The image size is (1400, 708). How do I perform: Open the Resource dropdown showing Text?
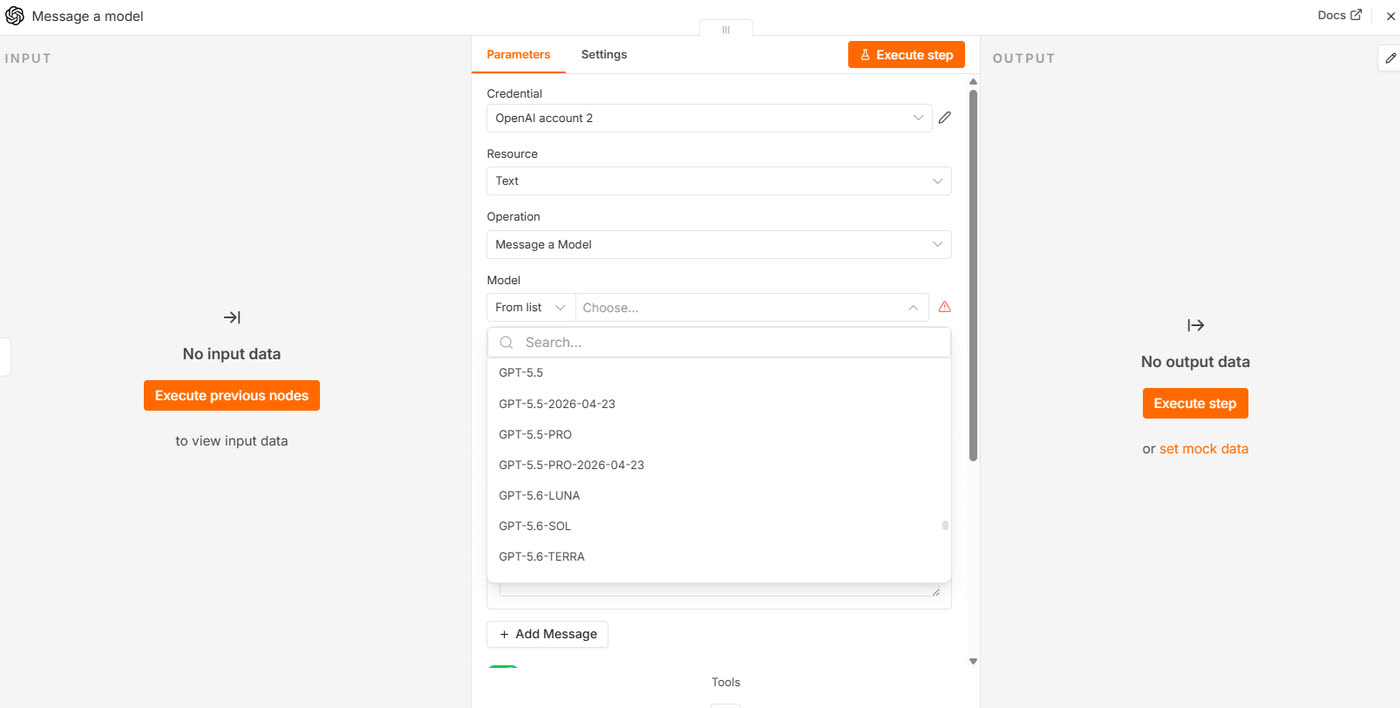click(x=719, y=181)
